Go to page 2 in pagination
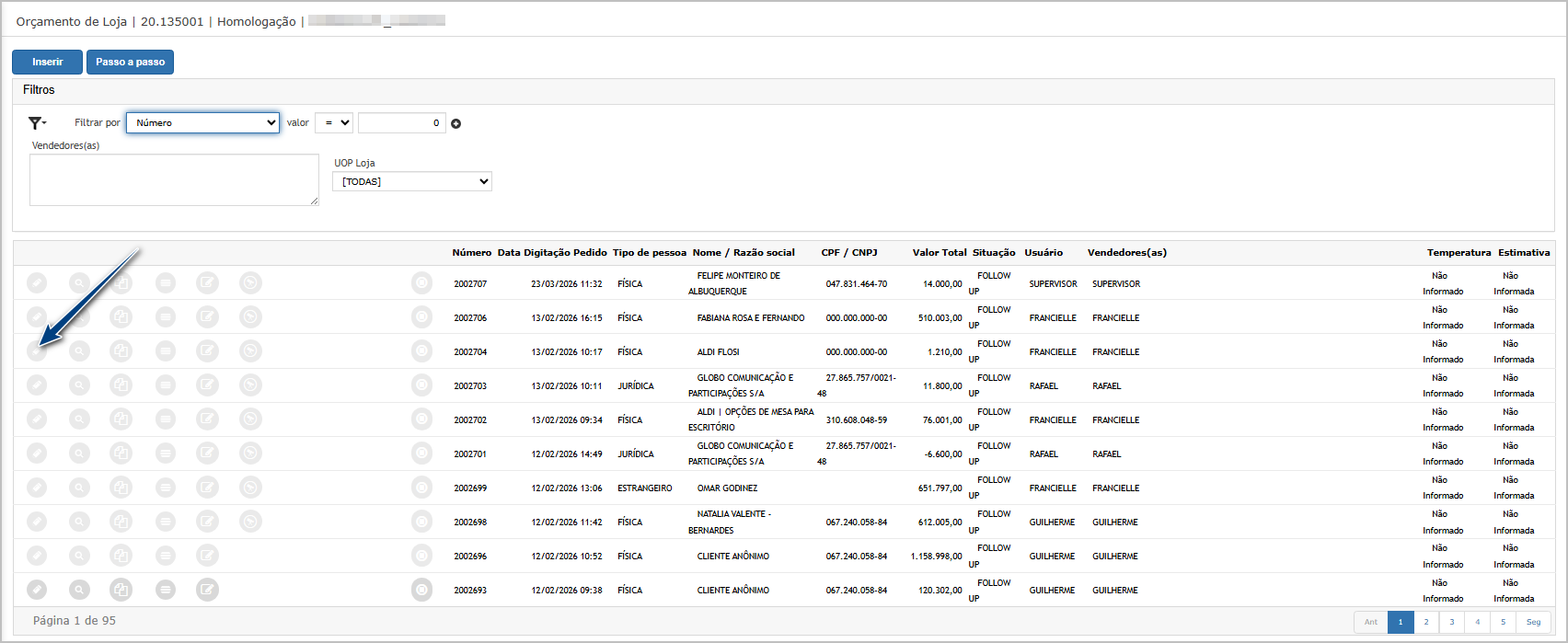 click(x=1426, y=622)
